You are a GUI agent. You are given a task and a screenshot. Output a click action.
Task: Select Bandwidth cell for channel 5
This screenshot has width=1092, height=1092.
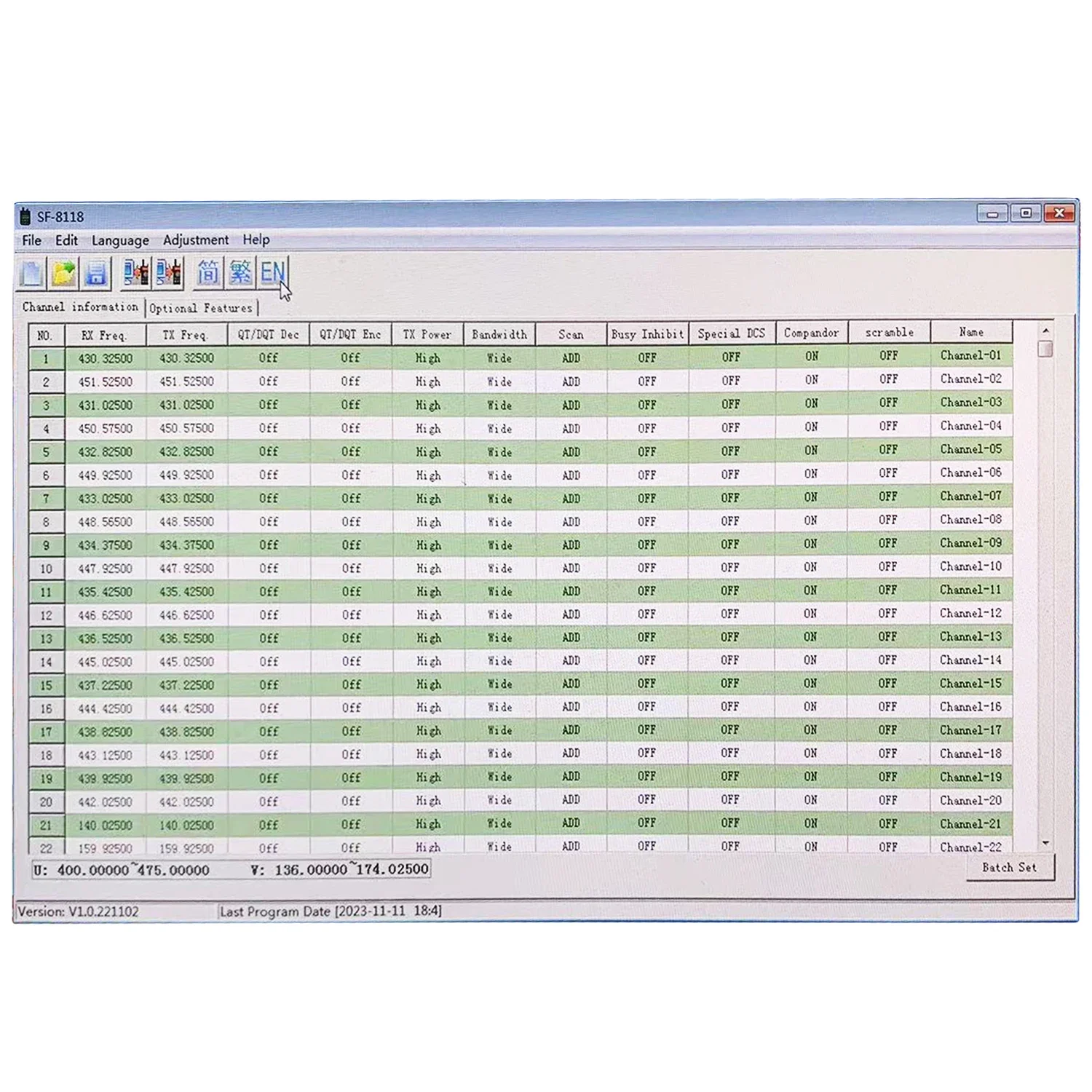point(499,452)
